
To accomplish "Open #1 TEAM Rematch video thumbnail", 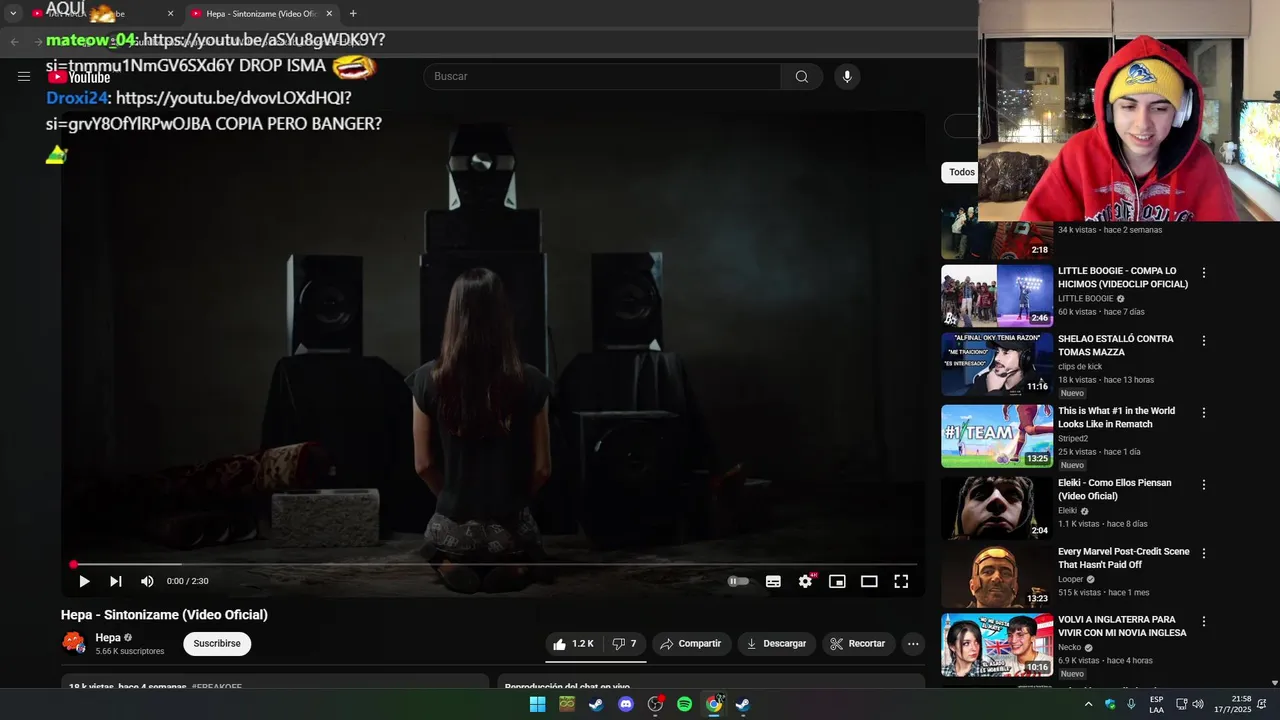I will point(997,436).
